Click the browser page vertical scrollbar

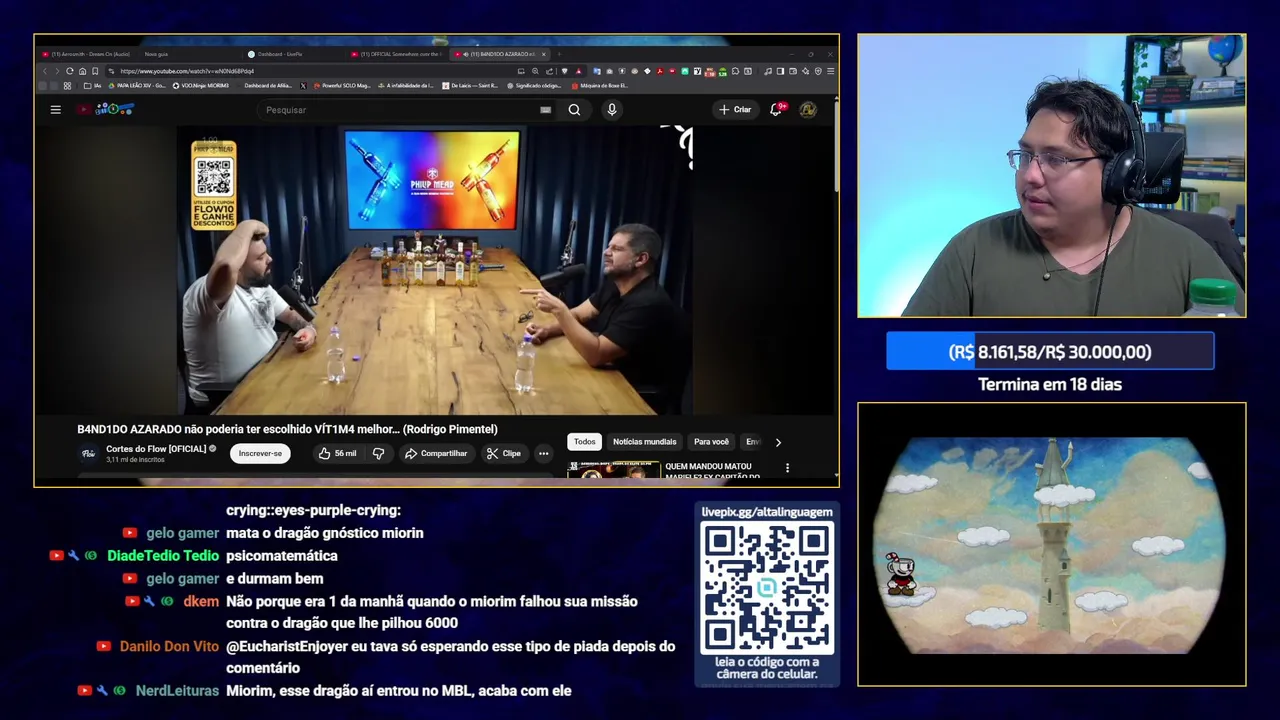[835, 145]
